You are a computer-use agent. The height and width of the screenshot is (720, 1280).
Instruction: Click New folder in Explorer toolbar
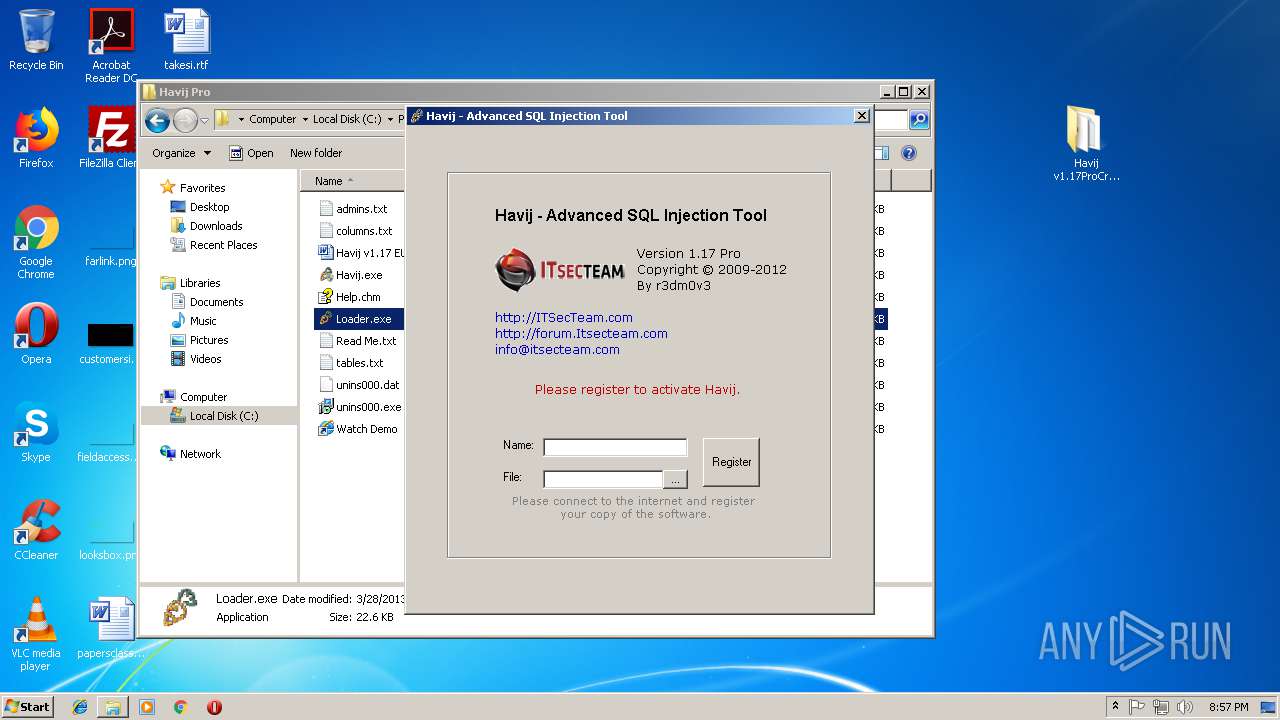316,153
